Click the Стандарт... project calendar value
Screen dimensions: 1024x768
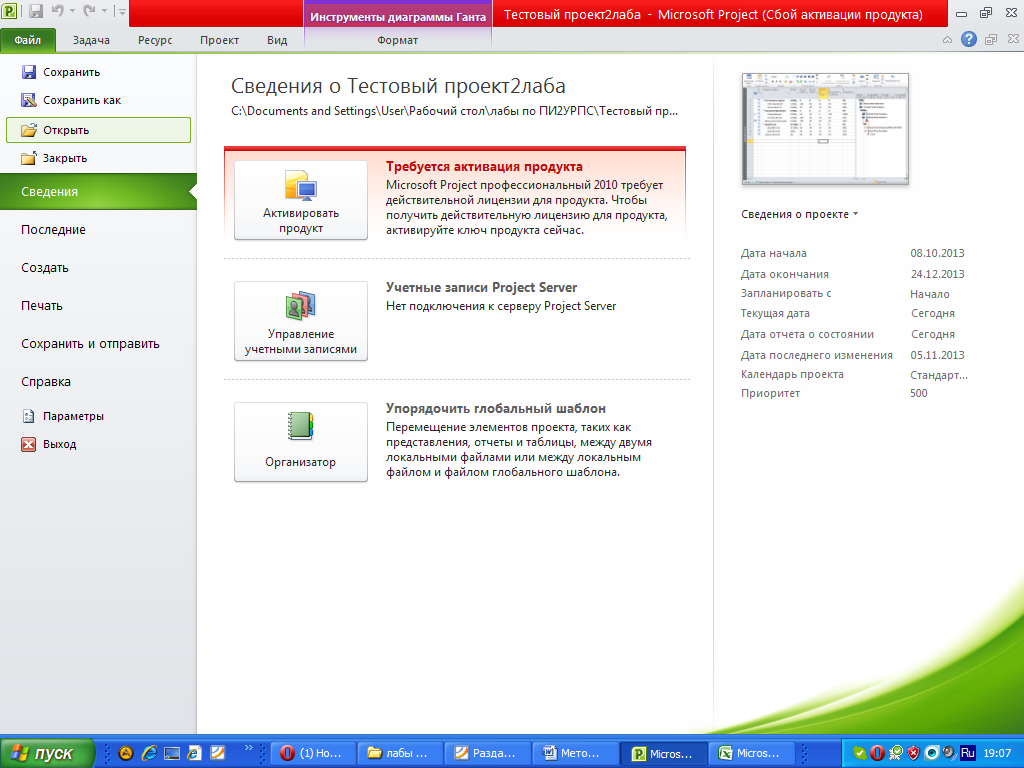click(x=939, y=375)
